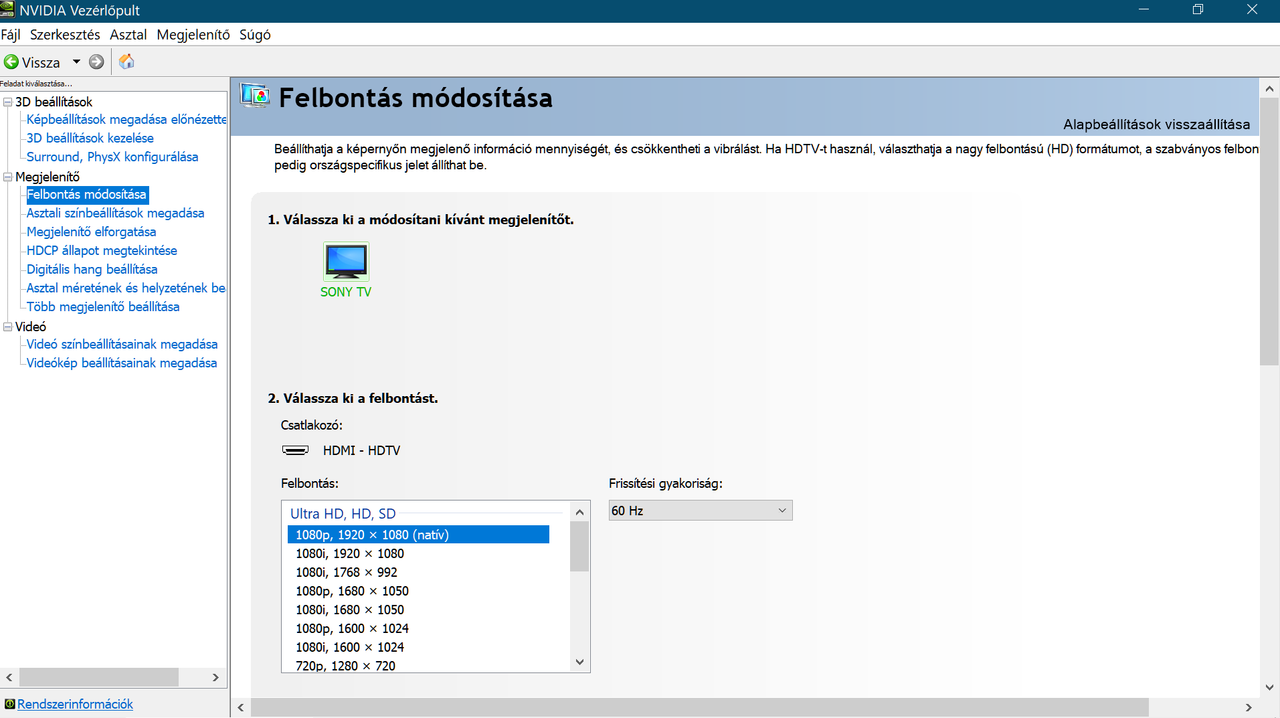Collapse the Megjelenítő tree node
This screenshot has width=1280, height=718.
[x=8, y=177]
